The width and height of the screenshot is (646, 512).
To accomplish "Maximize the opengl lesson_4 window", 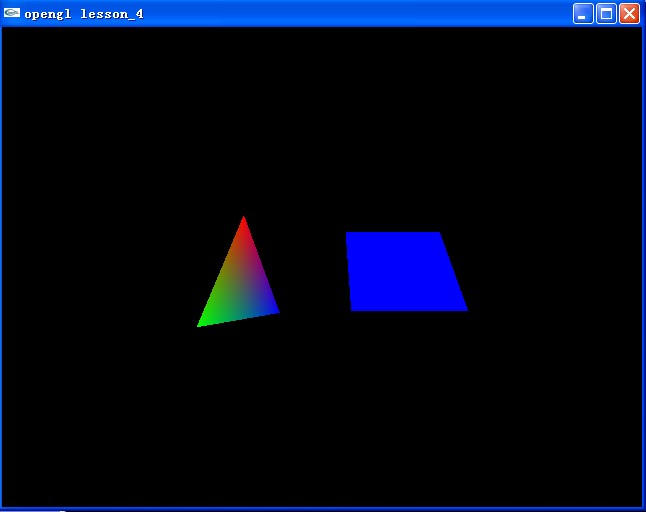I will (x=606, y=14).
